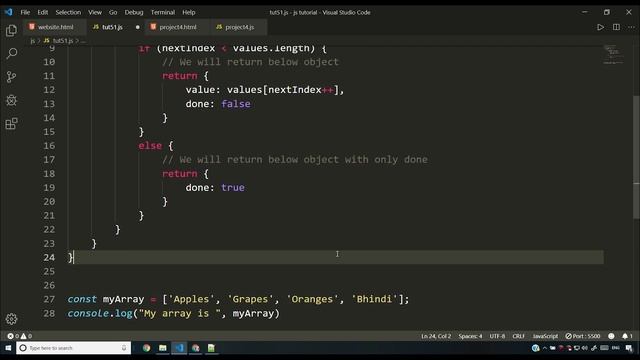Open the File menu
The image size is (640, 360).
pos(25,12)
